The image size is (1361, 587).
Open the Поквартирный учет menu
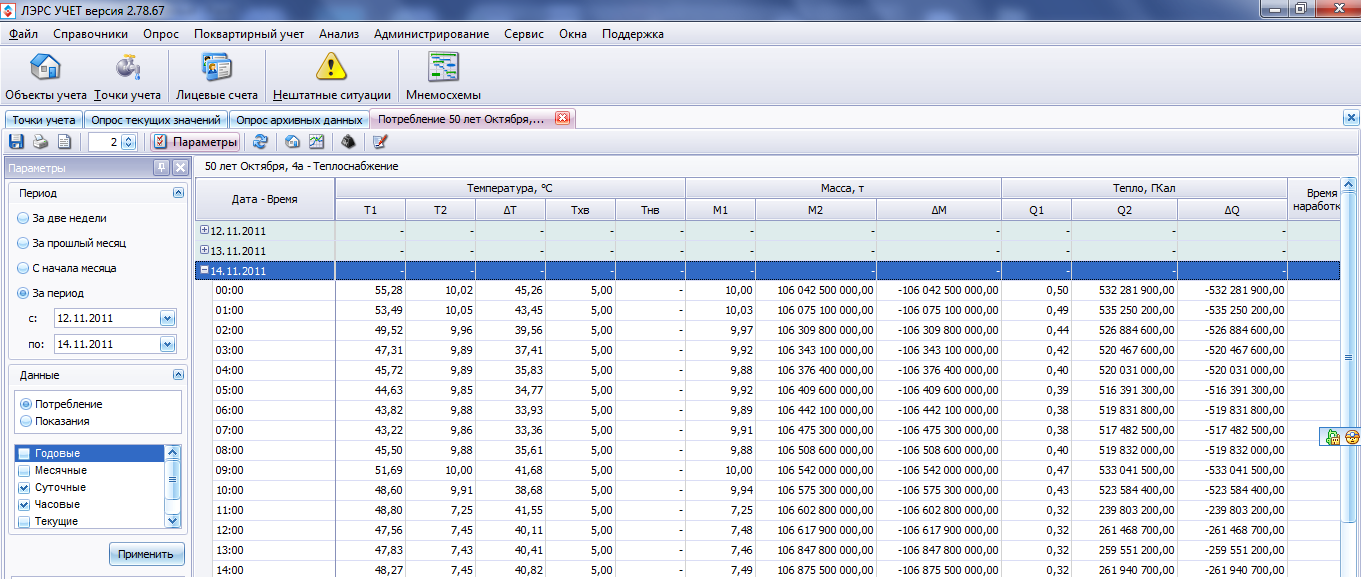tap(249, 34)
